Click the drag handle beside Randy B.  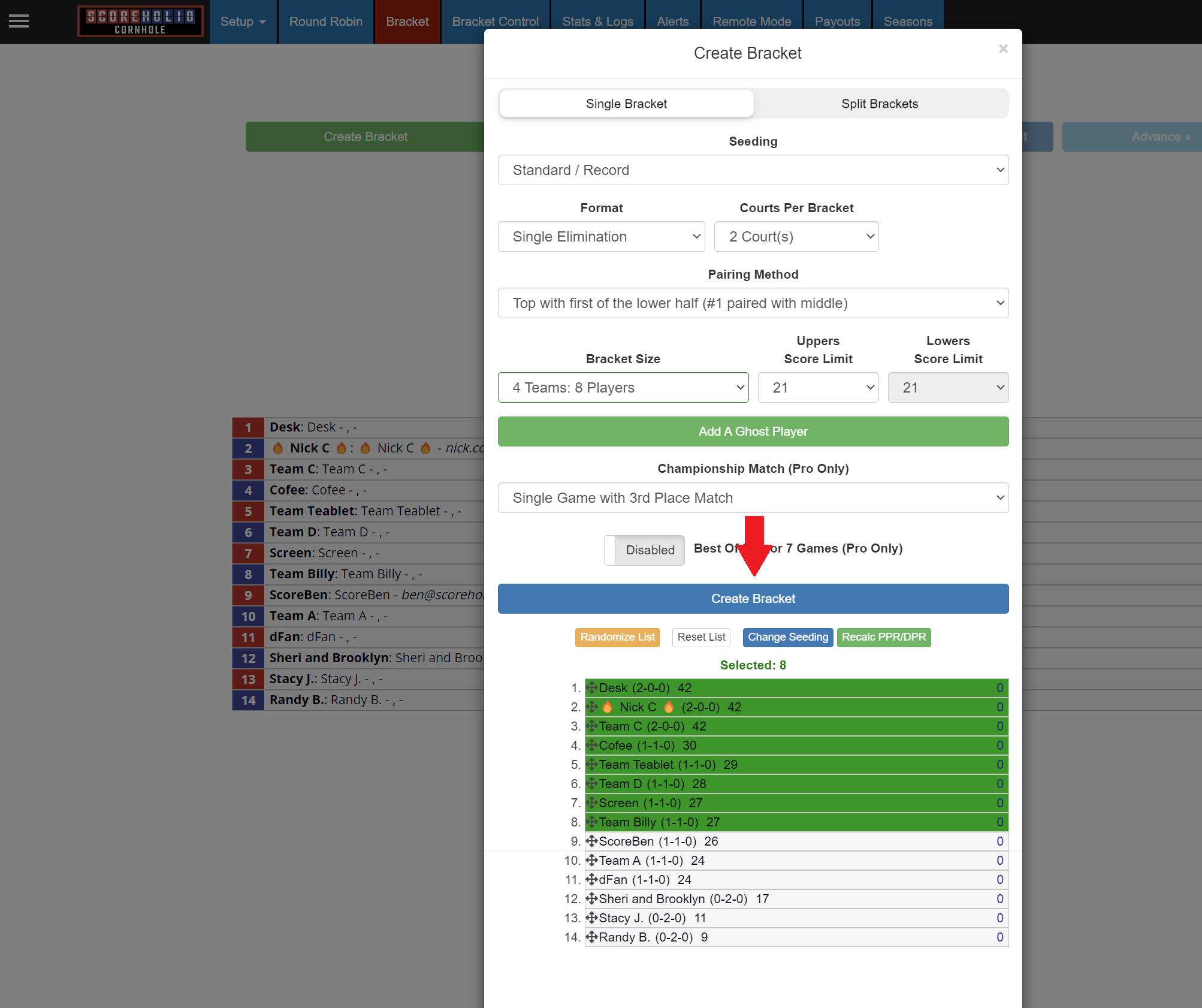click(591, 937)
